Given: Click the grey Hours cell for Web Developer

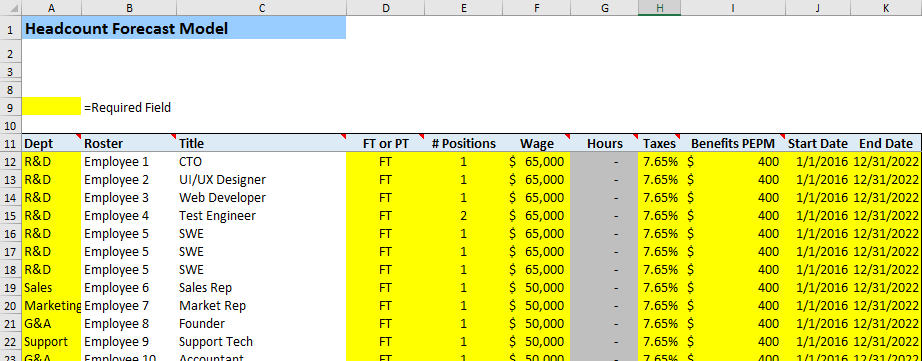Looking at the screenshot, I should [x=604, y=198].
